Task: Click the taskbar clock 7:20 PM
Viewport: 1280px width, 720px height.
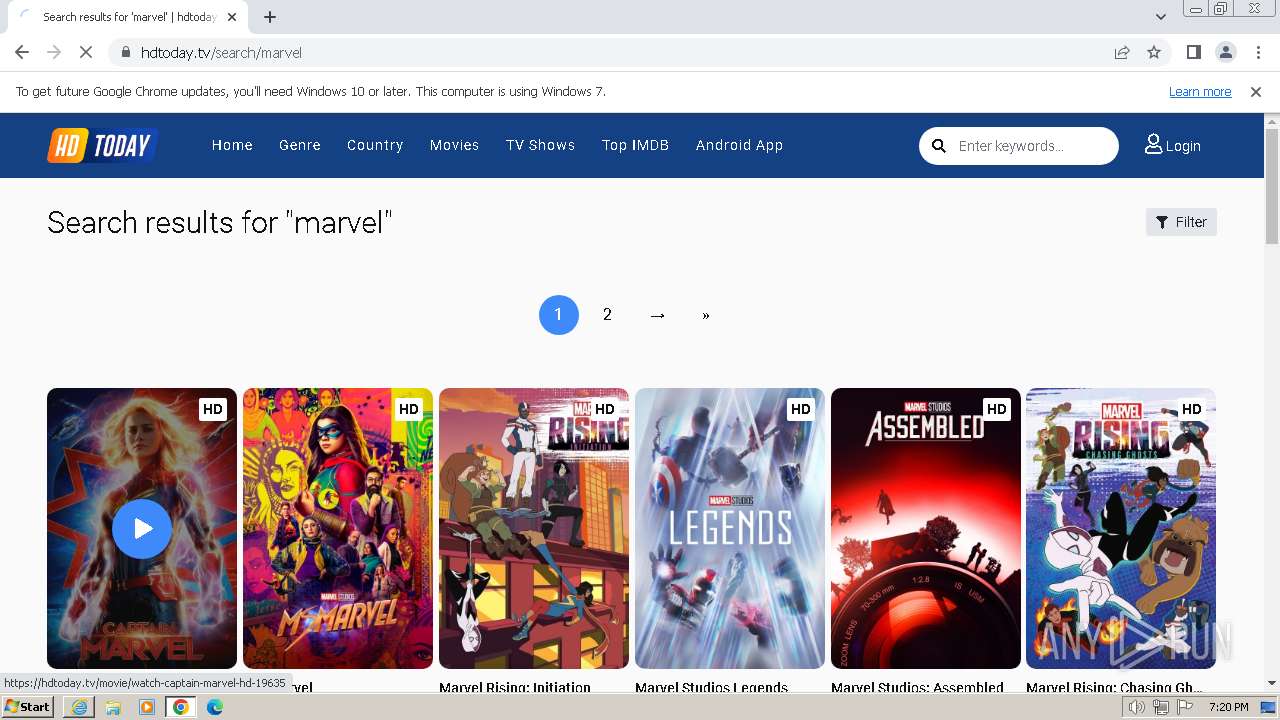Action: (x=1228, y=707)
